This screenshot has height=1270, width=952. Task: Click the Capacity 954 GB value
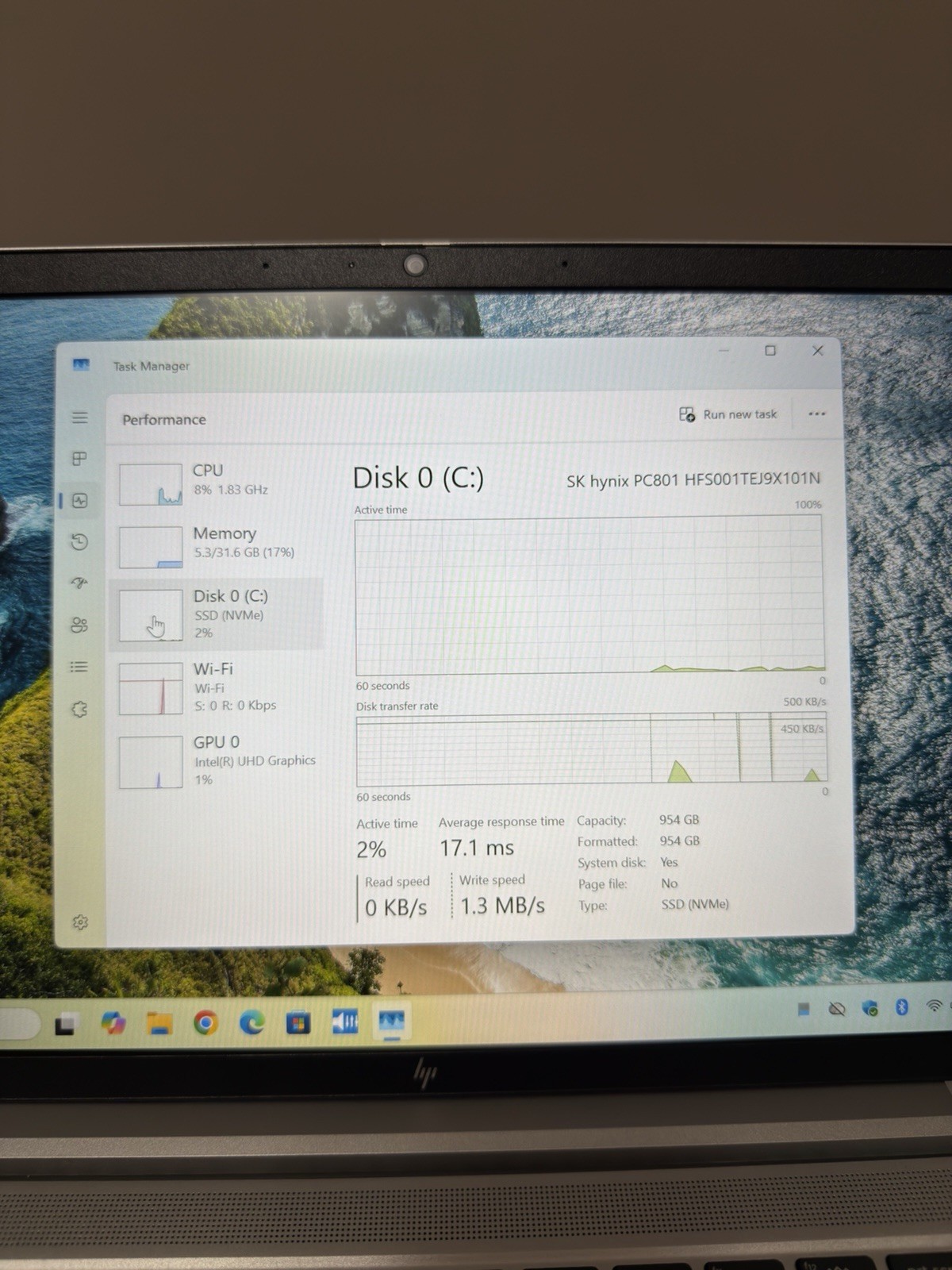pyautogui.click(x=679, y=820)
